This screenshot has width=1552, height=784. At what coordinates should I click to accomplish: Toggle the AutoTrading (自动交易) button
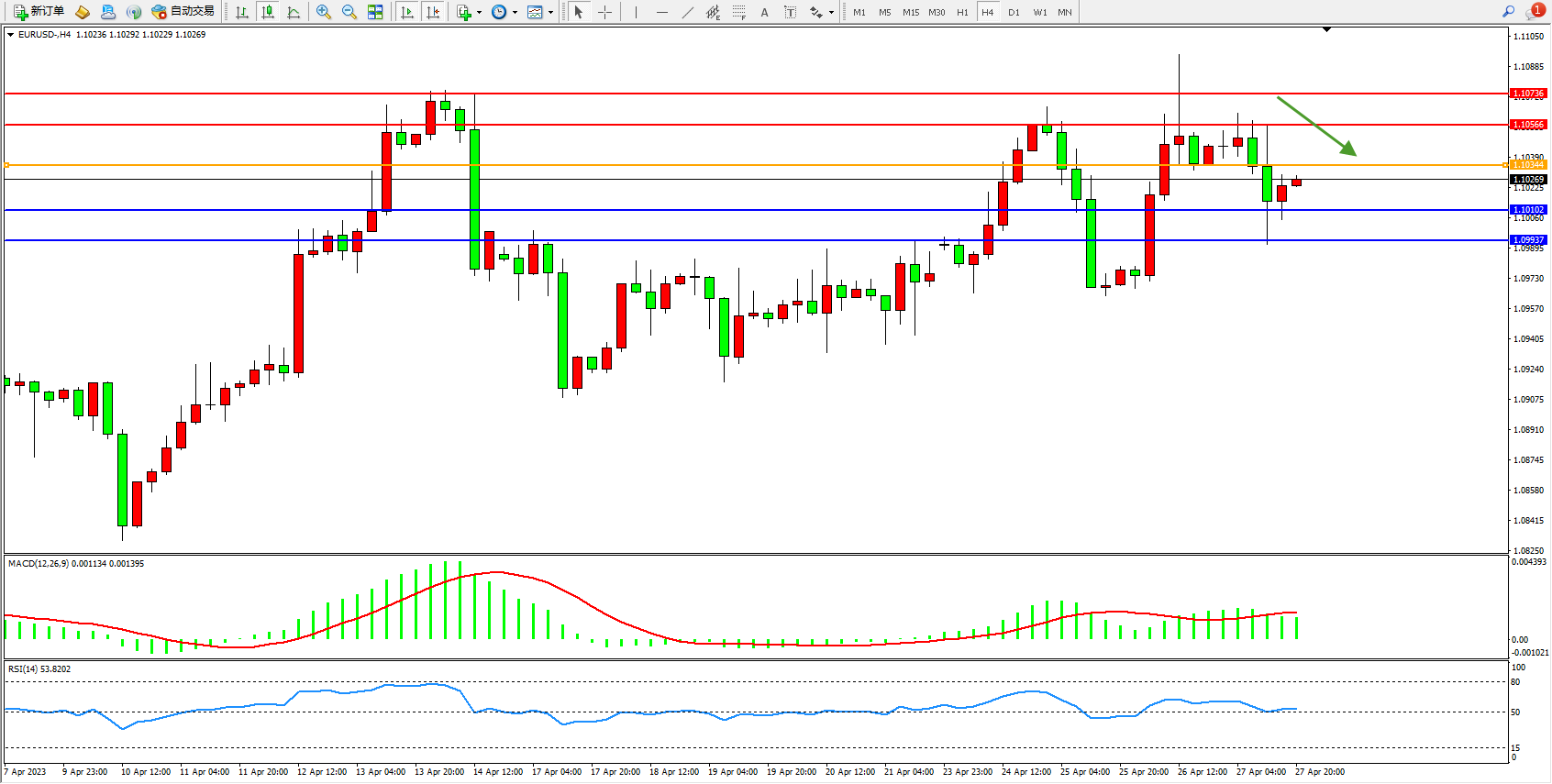click(183, 12)
